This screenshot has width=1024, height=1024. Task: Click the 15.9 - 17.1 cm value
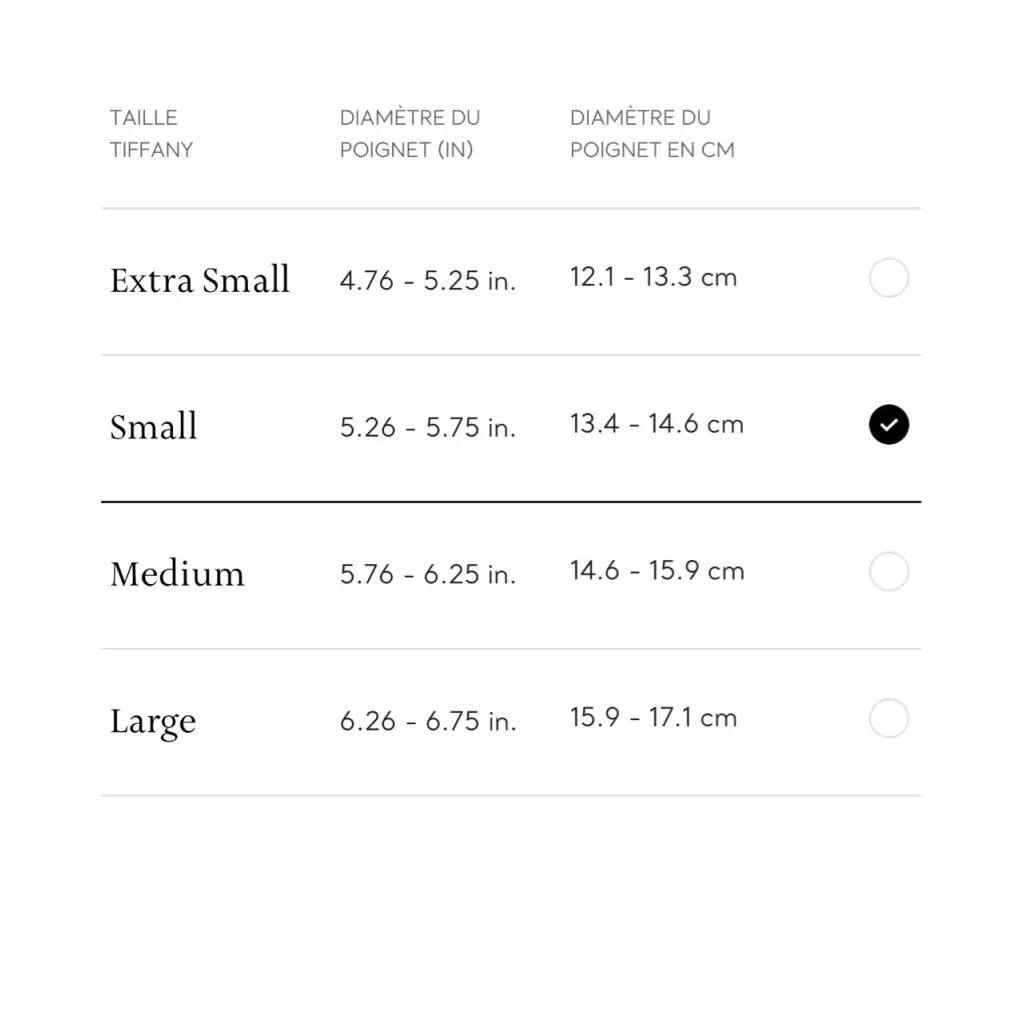(x=653, y=717)
